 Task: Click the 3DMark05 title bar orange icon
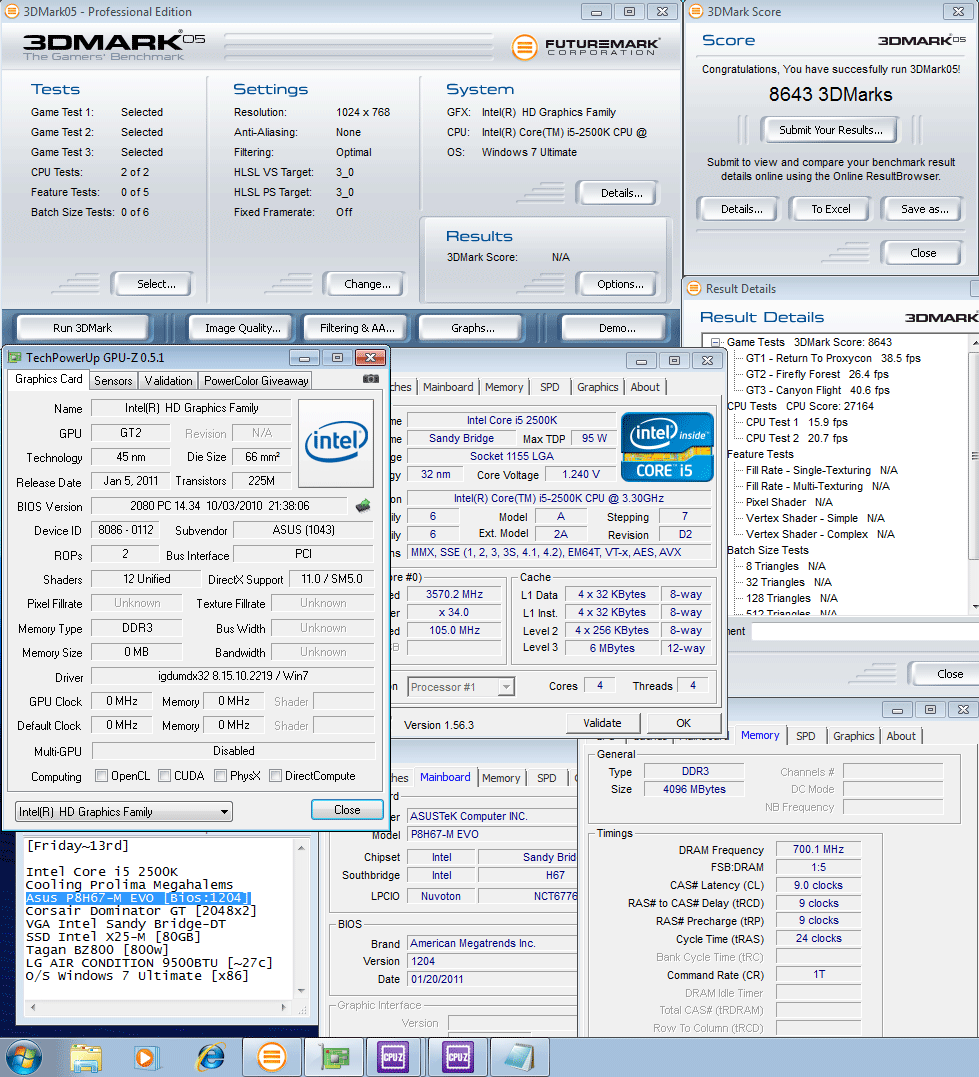click(x=12, y=12)
